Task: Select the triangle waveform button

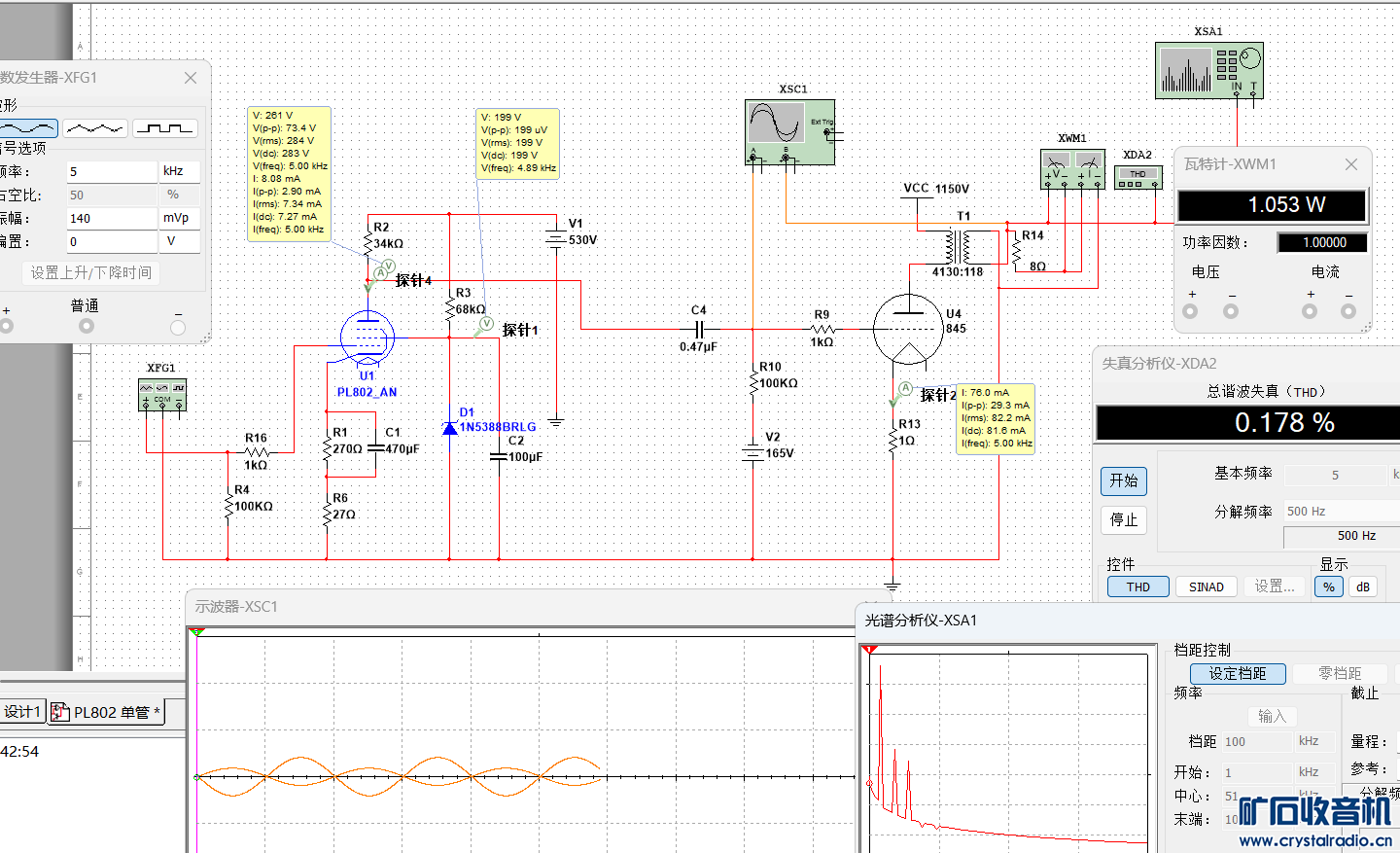Action: [95, 128]
